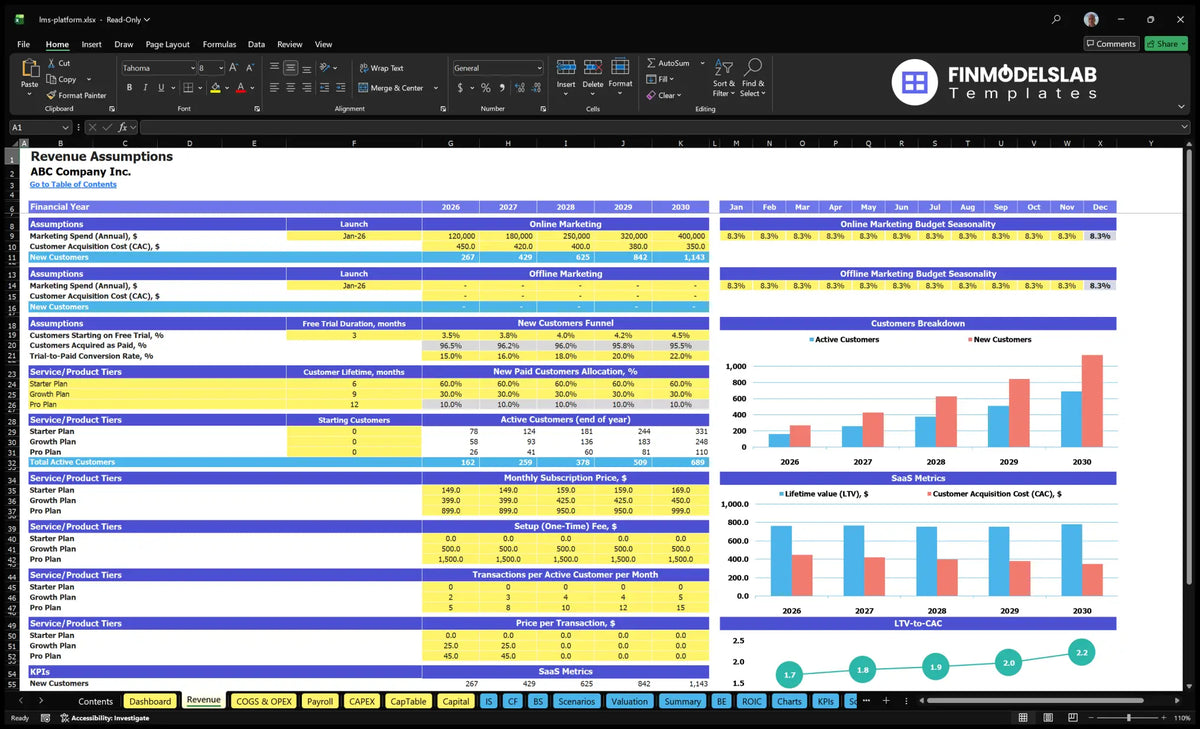Click the Borders grid icon
The height and width of the screenshot is (729, 1200).
coord(190,88)
